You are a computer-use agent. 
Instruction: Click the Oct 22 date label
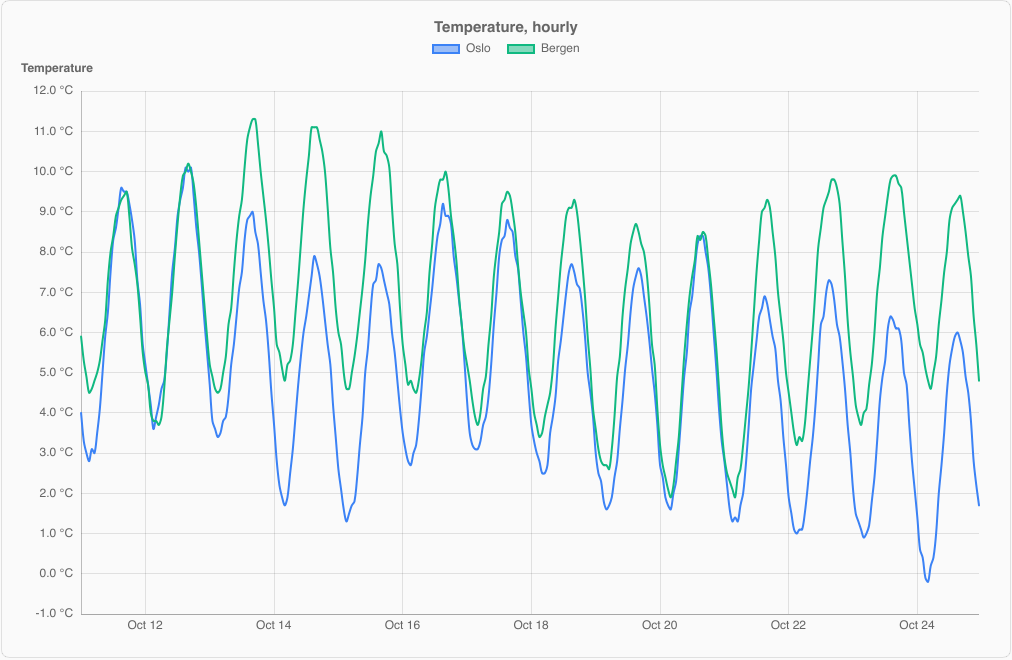[788, 625]
